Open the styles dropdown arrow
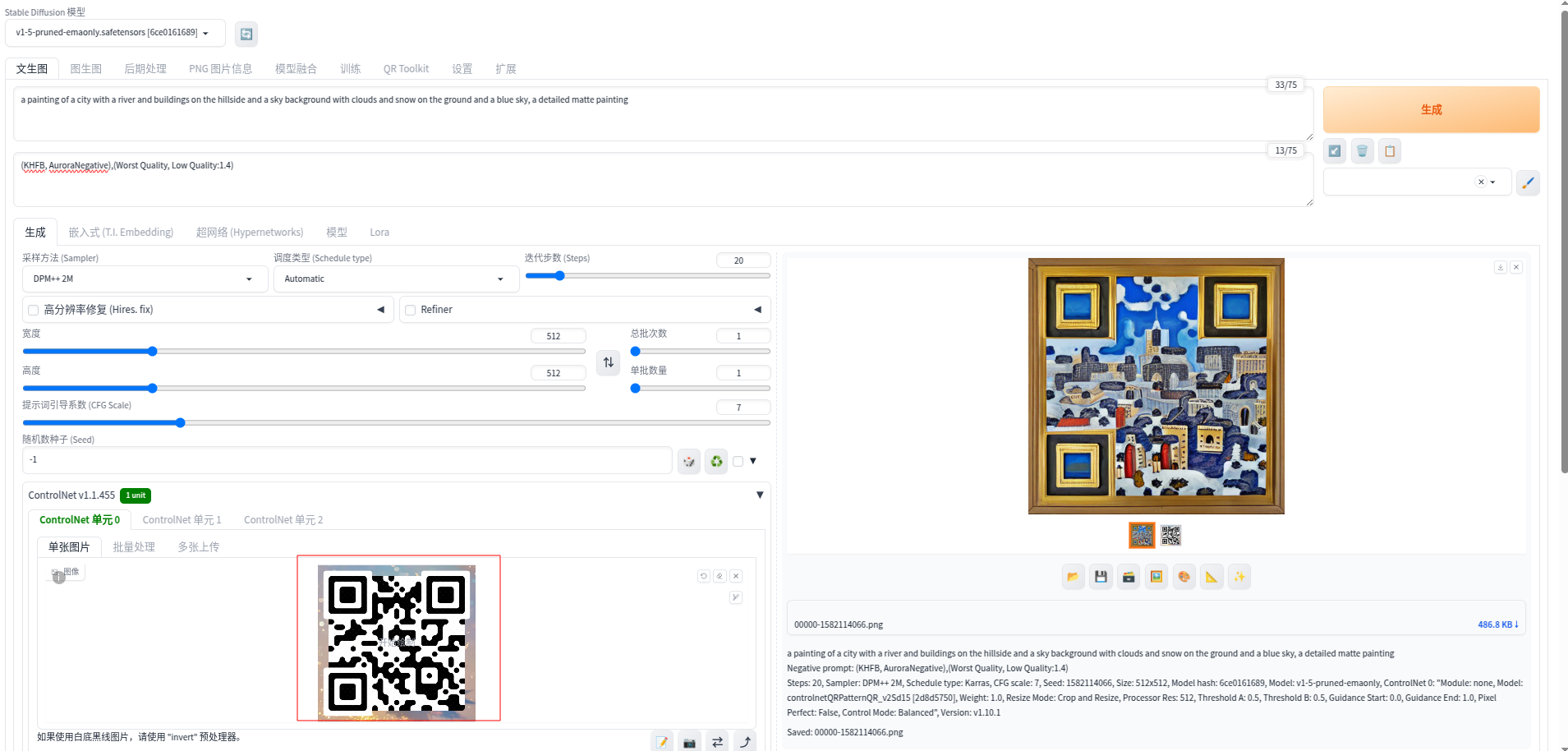Screen dimensions: 1568x751 point(1493,182)
